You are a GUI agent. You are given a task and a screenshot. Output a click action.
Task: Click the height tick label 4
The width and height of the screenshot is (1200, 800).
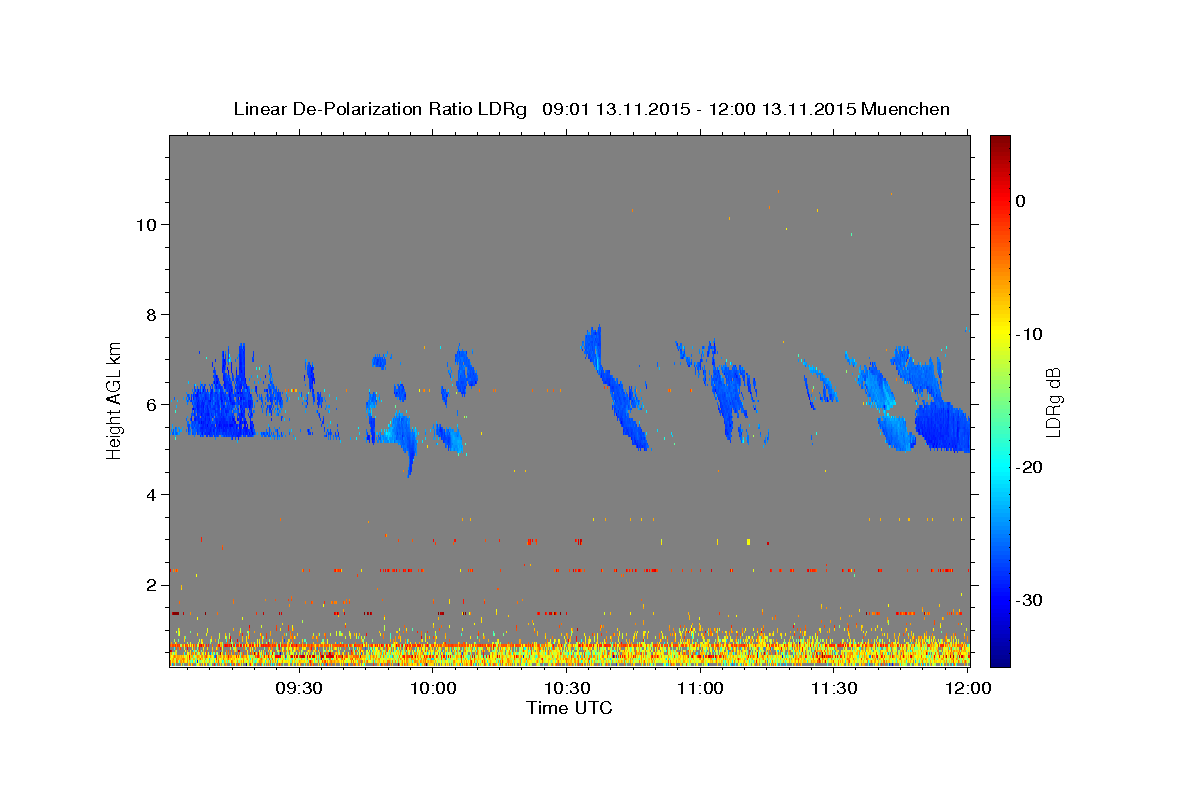151,494
